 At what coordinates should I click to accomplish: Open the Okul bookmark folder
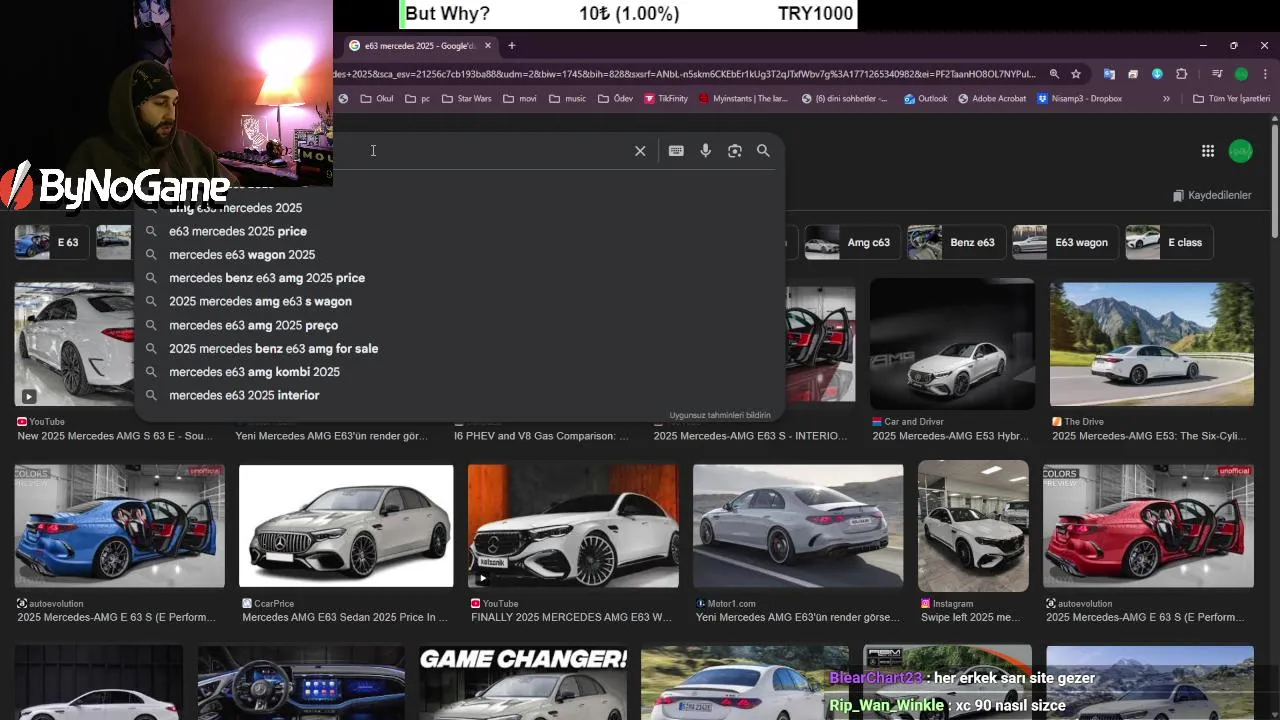[x=377, y=99]
